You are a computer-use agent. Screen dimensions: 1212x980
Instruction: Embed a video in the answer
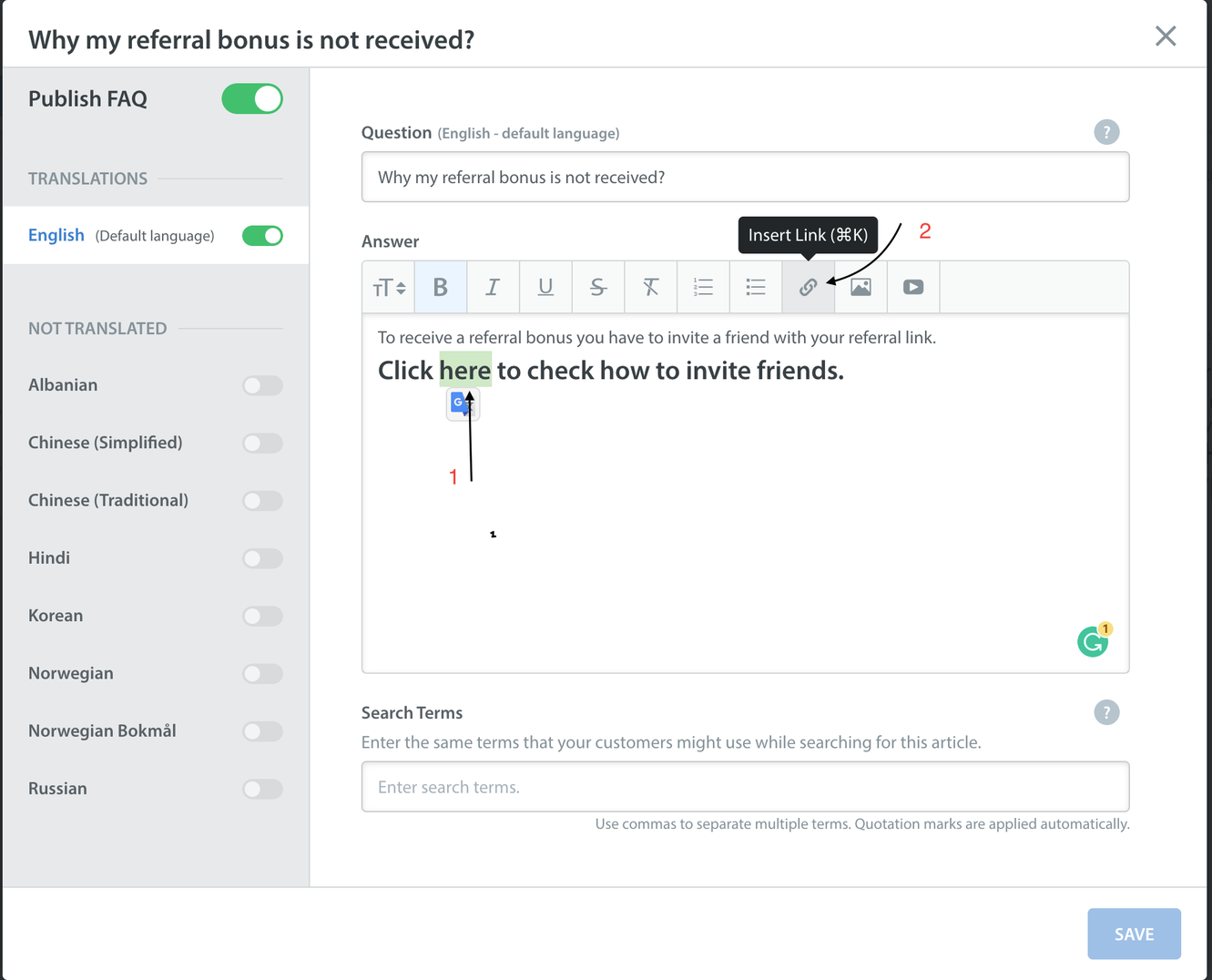[912, 287]
